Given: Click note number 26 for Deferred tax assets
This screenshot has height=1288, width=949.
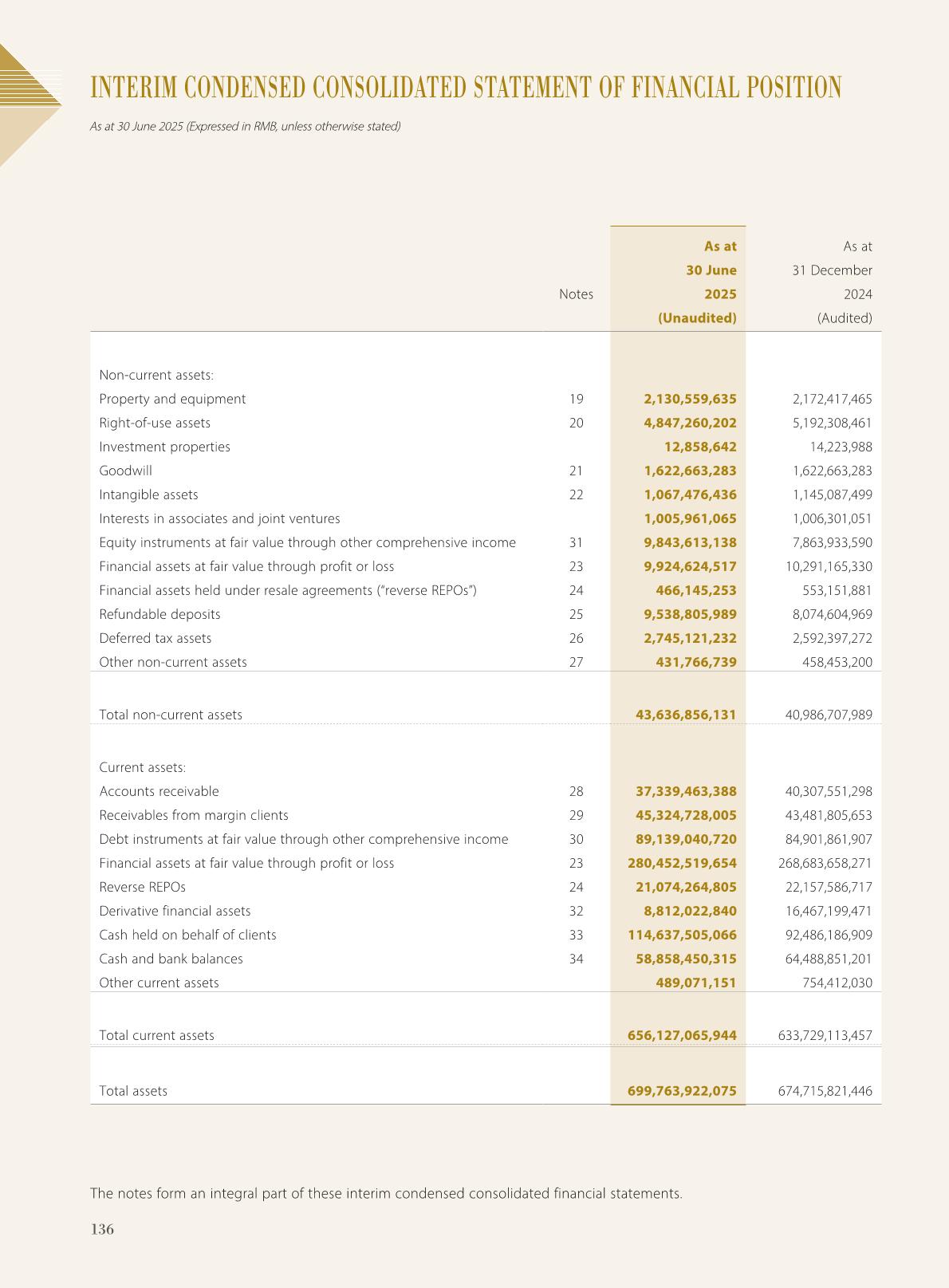Looking at the screenshot, I should (576, 638).
